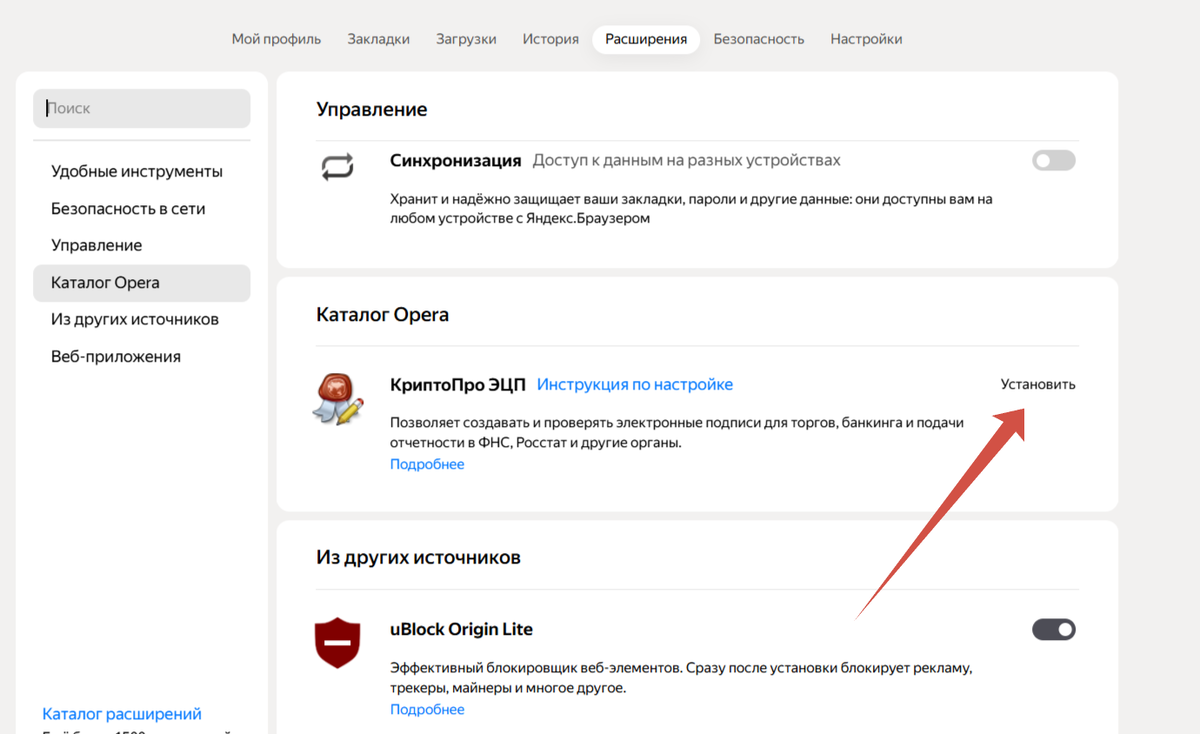Select Каталог Opera sidebar item
This screenshot has width=1200, height=734.
coord(142,283)
